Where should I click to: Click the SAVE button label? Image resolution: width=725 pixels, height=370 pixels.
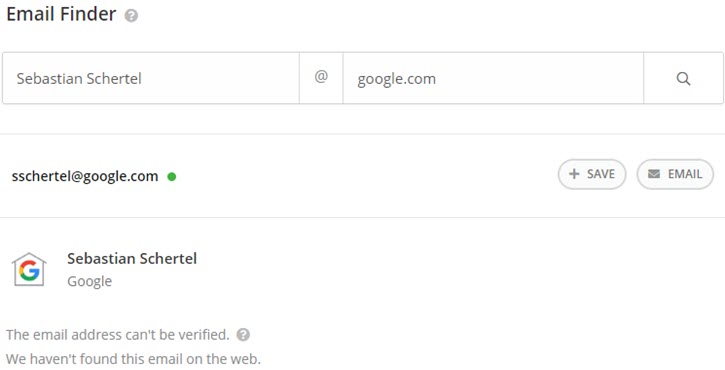[601, 174]
